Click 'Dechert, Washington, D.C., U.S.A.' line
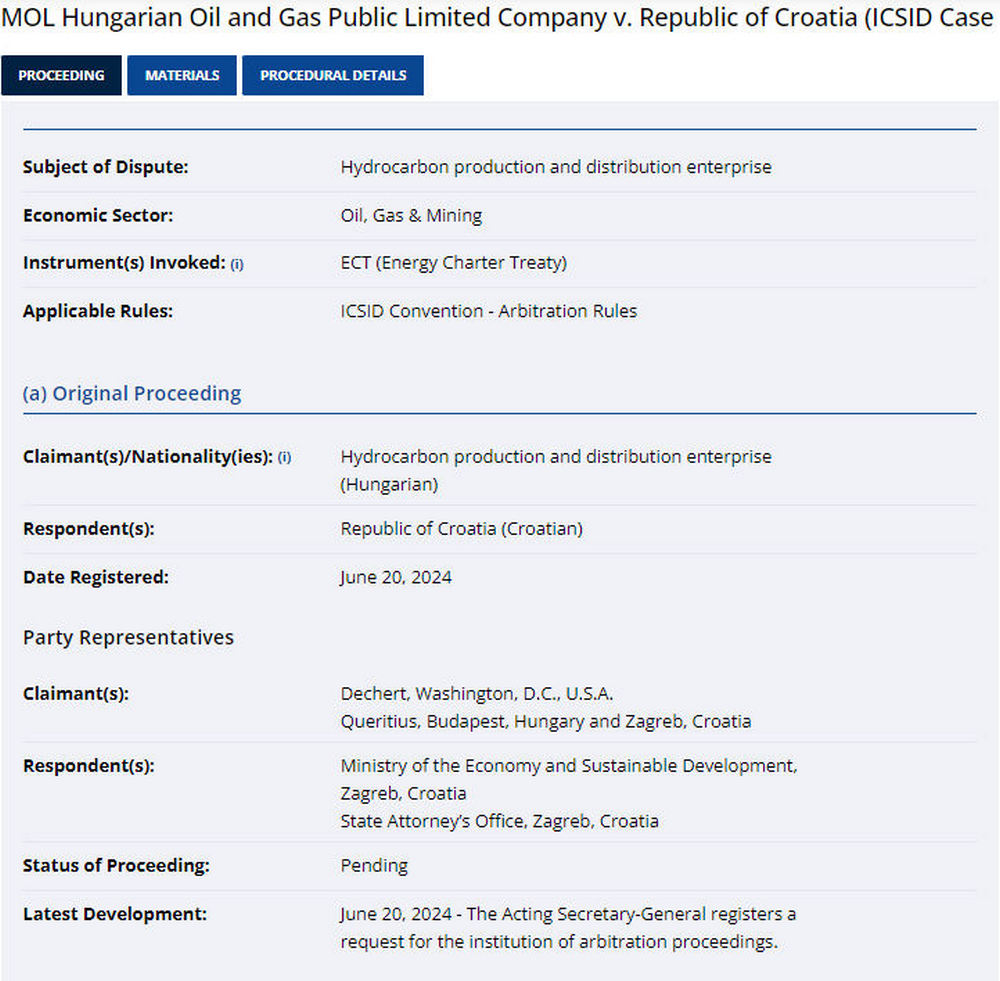Image resolution: width=1000 pixels, height=981 pixels. (x=477, y=694)
